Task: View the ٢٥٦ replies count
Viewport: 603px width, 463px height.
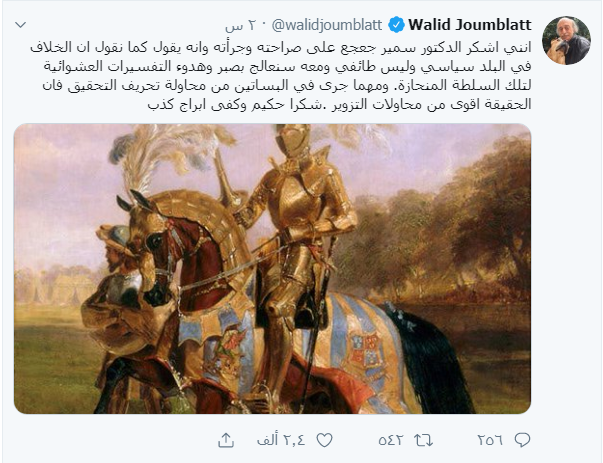Action: 490,440
